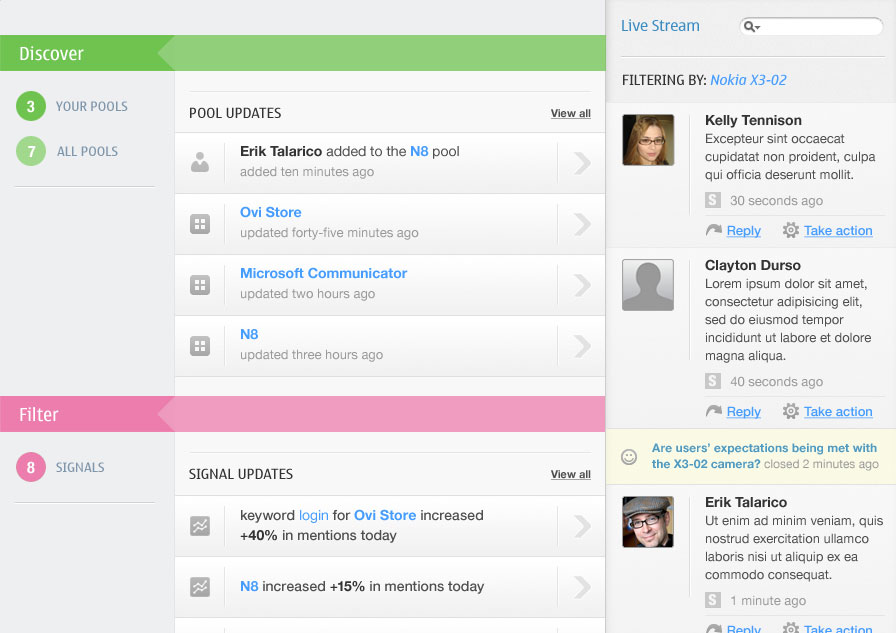The width and height of the screenshot is (896, 633).
Task: Click Take action under Clayton Durso's post
Action: (x=838, y=411)
